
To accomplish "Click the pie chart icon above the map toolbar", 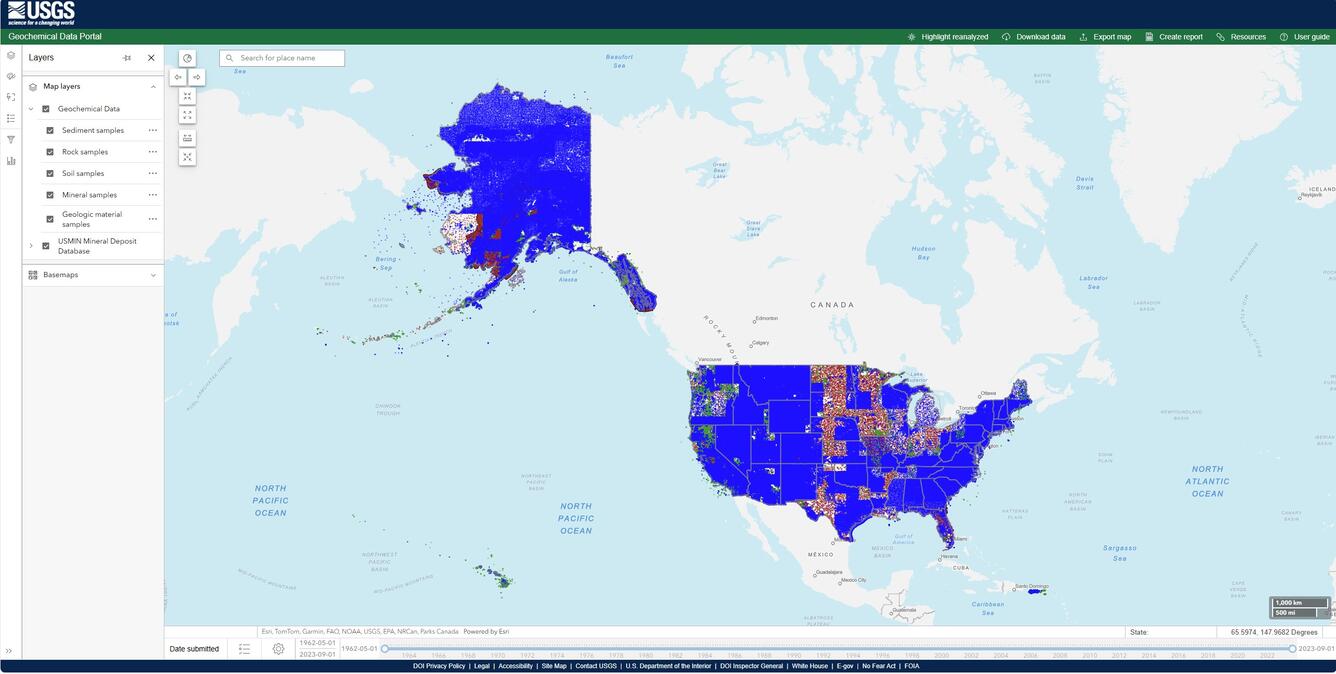I will [x=187, y=58].
